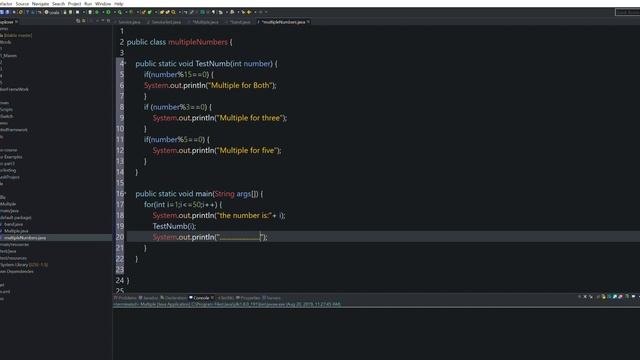640x360 pixels.
Task: Click the goals toolbar button
Action: [52, 12]
